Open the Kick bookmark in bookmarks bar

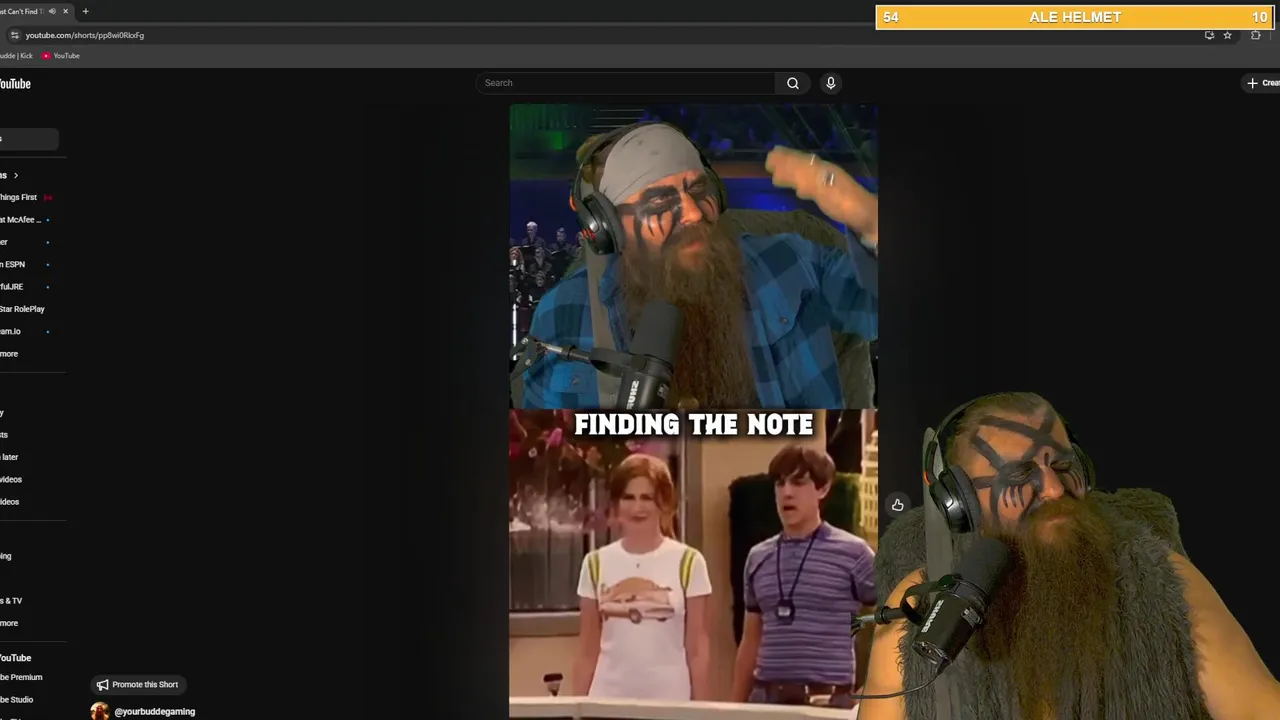[16, 56]
